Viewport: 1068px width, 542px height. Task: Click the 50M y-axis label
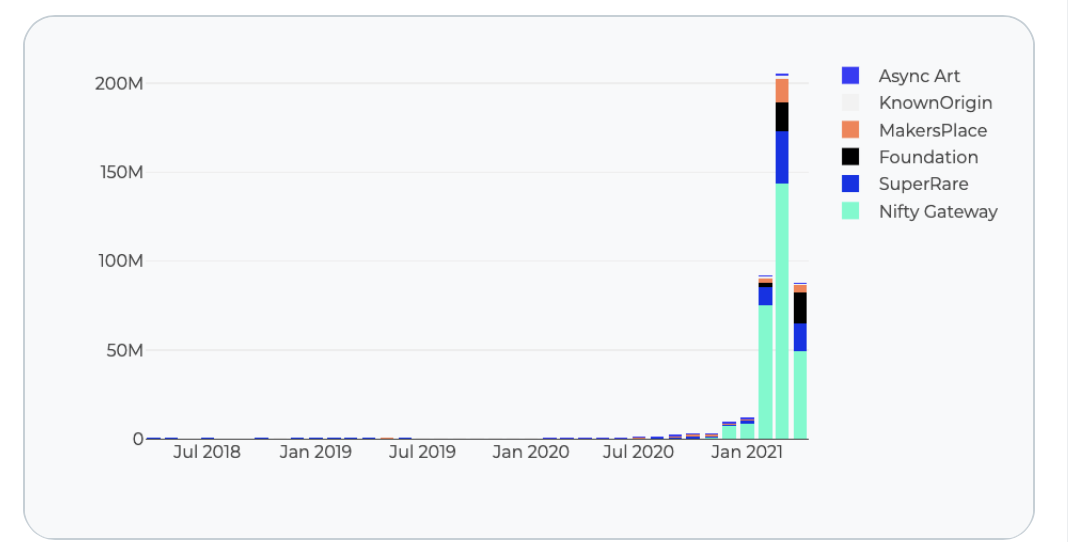tap(125, 351)
